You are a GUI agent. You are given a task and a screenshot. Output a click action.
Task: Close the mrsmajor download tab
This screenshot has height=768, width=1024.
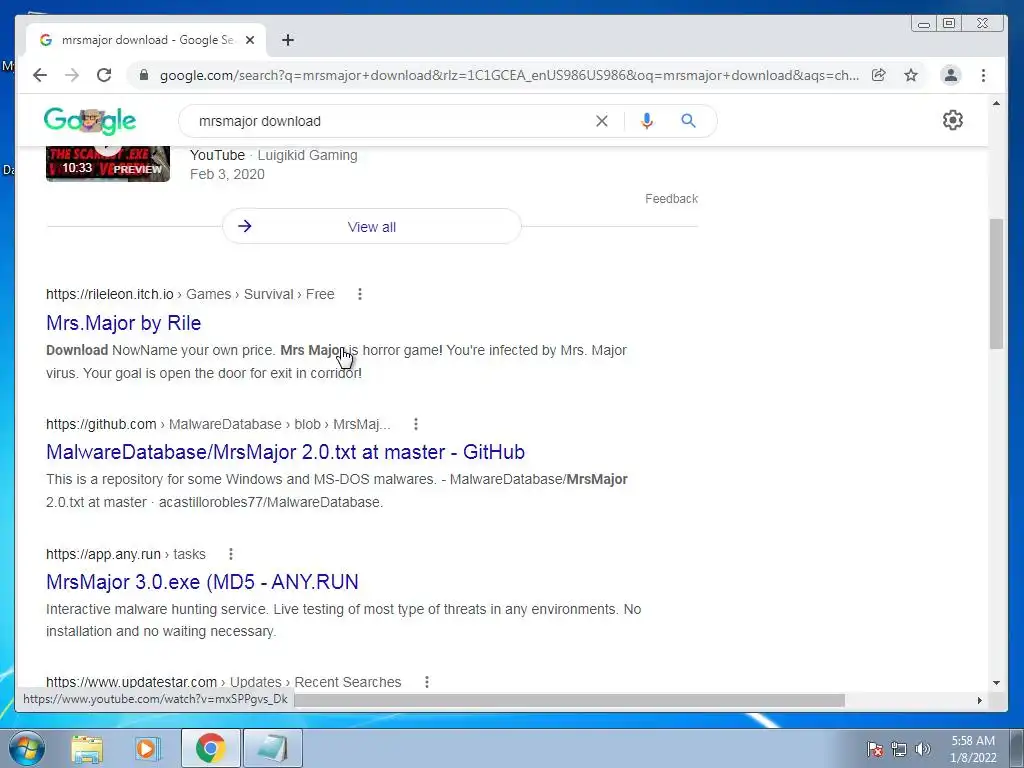(249, 40)
